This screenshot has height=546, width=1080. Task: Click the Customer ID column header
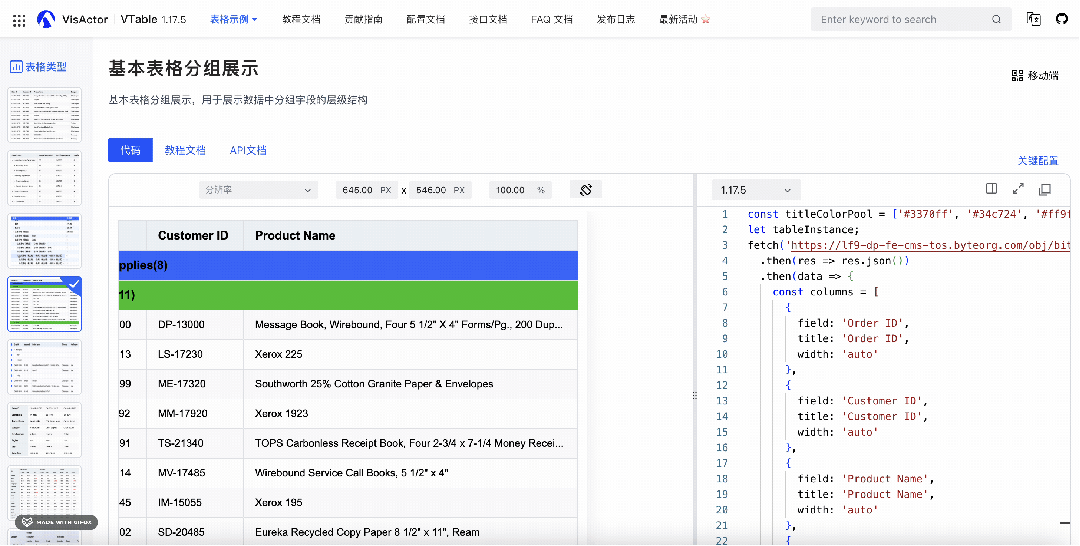[x=195, y=236]
